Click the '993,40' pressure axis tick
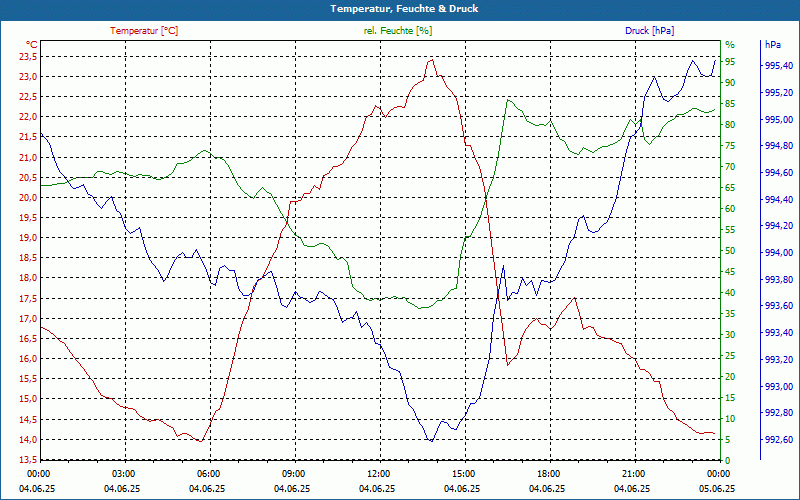Screen dimensions: 800x500 click(x=779, y=333)
